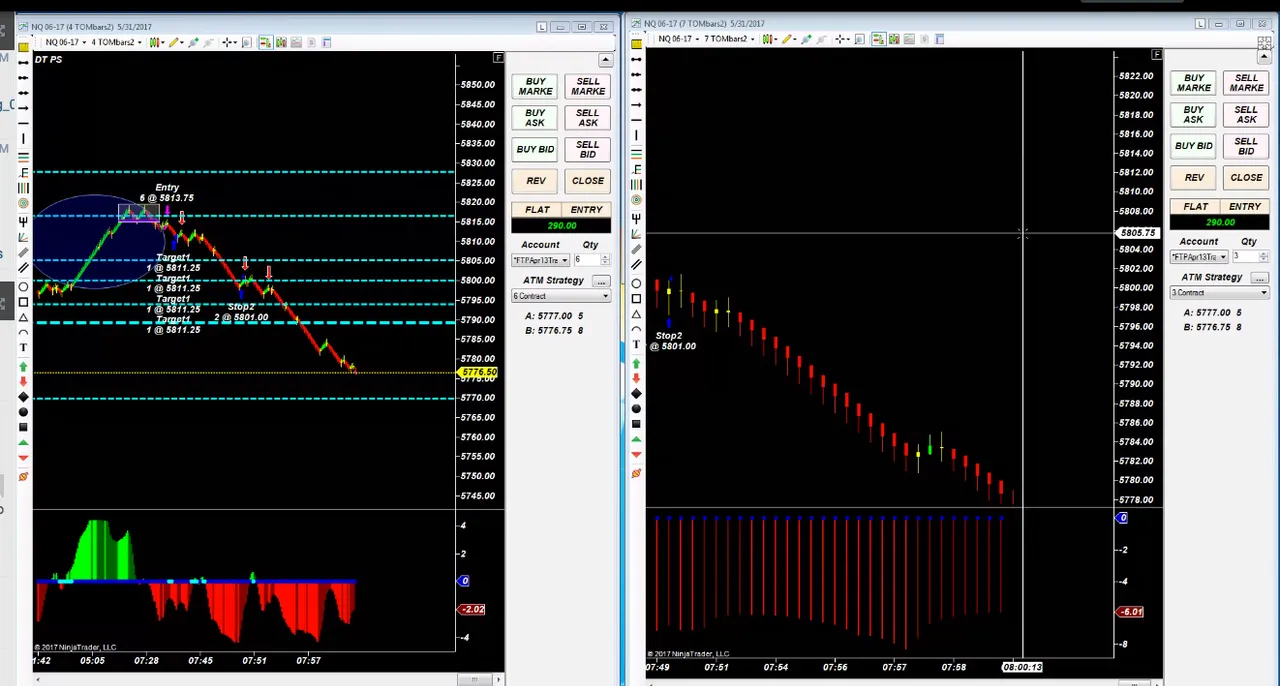The height and width of the screenshot is (686, 1280).
Task: Select red arrow-down marker in right chart
Action: [636, 378]
